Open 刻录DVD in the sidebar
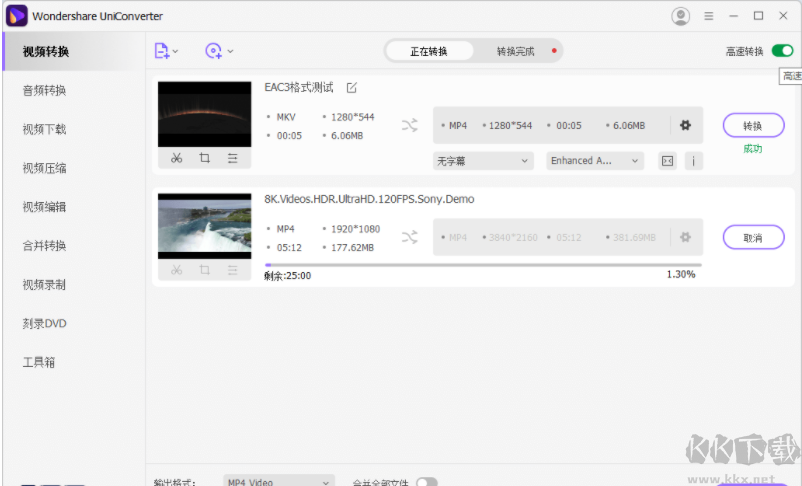The width and height of the screenshot is (802, 486). [x=45, y=324]
